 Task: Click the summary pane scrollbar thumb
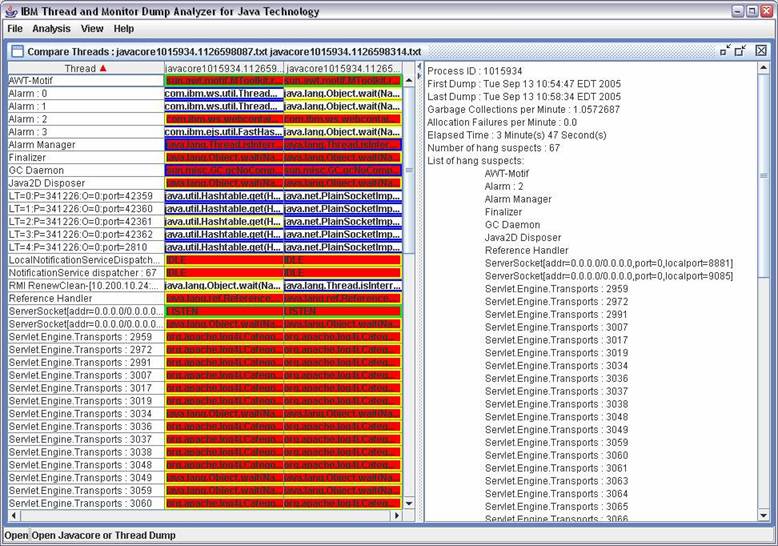tap(764, 175)
